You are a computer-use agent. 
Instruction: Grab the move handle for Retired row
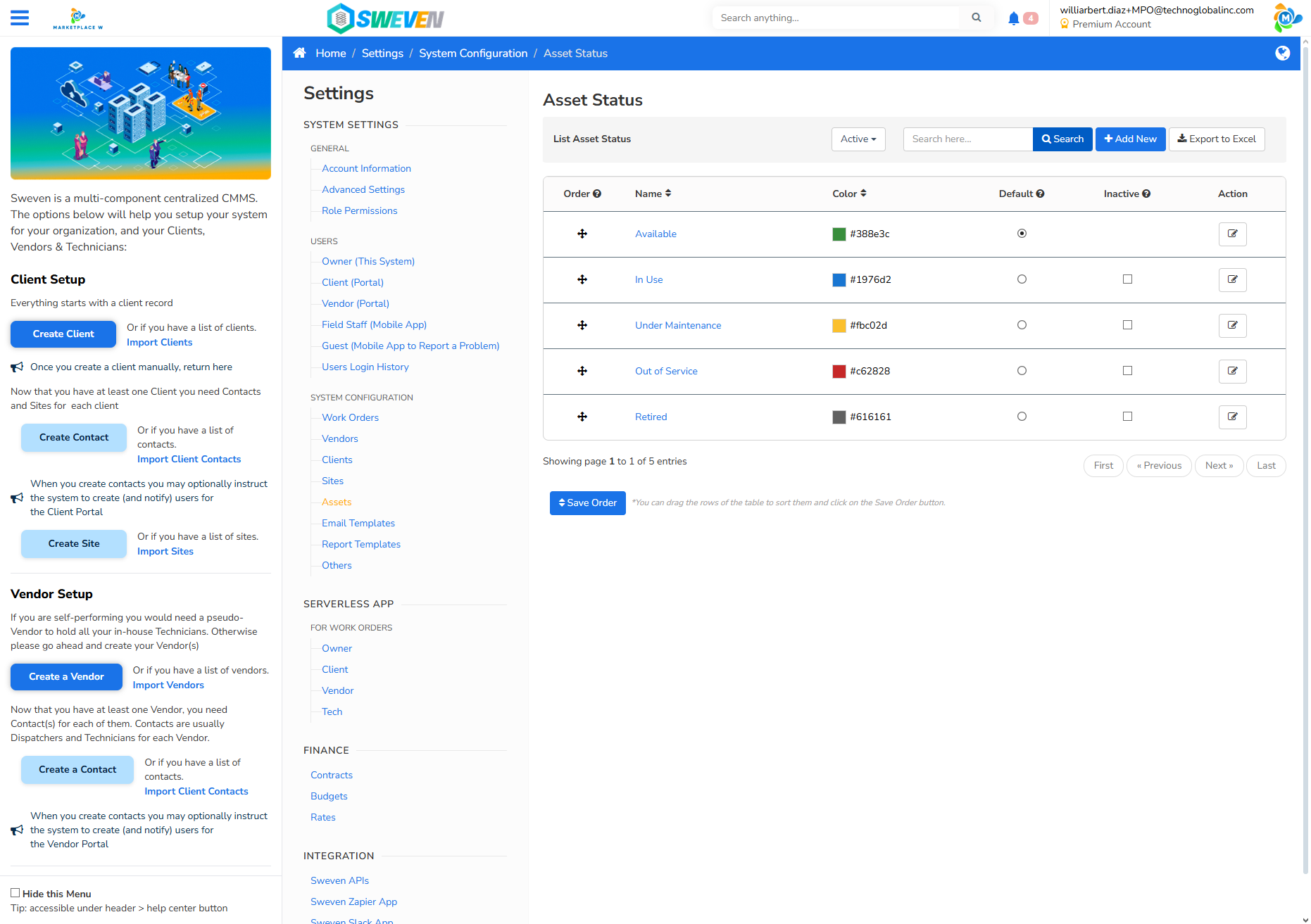click(x=582, y=417)
